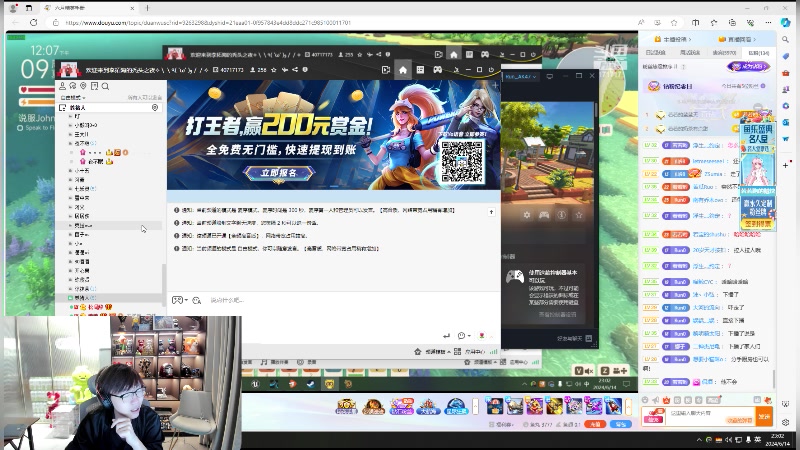Viewport: 800px width, 450px height.
Task: Open the bookmark icon above the channel list
Action: [x=94, y=86]
